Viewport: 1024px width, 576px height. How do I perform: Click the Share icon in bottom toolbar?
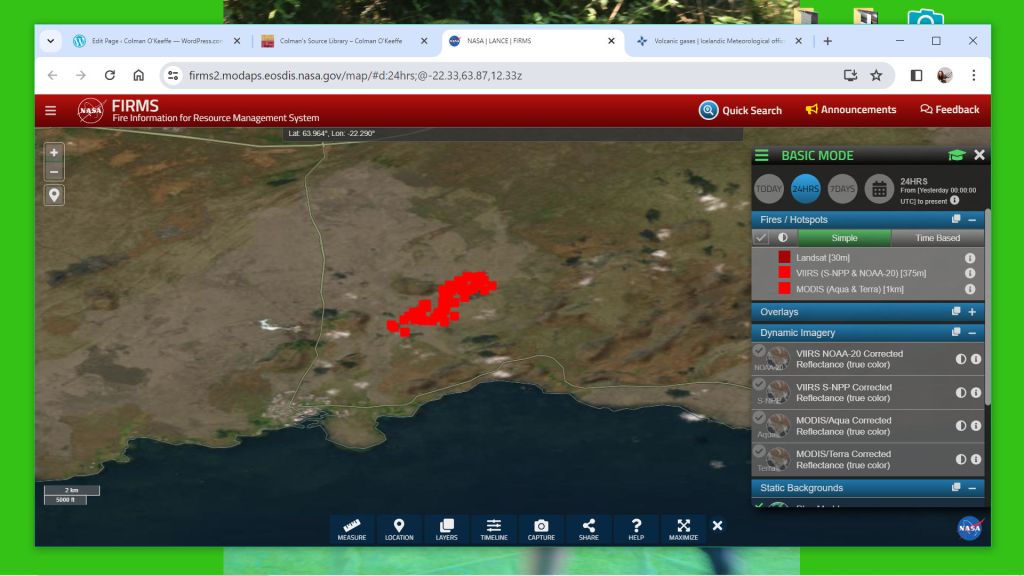(588, 528)
